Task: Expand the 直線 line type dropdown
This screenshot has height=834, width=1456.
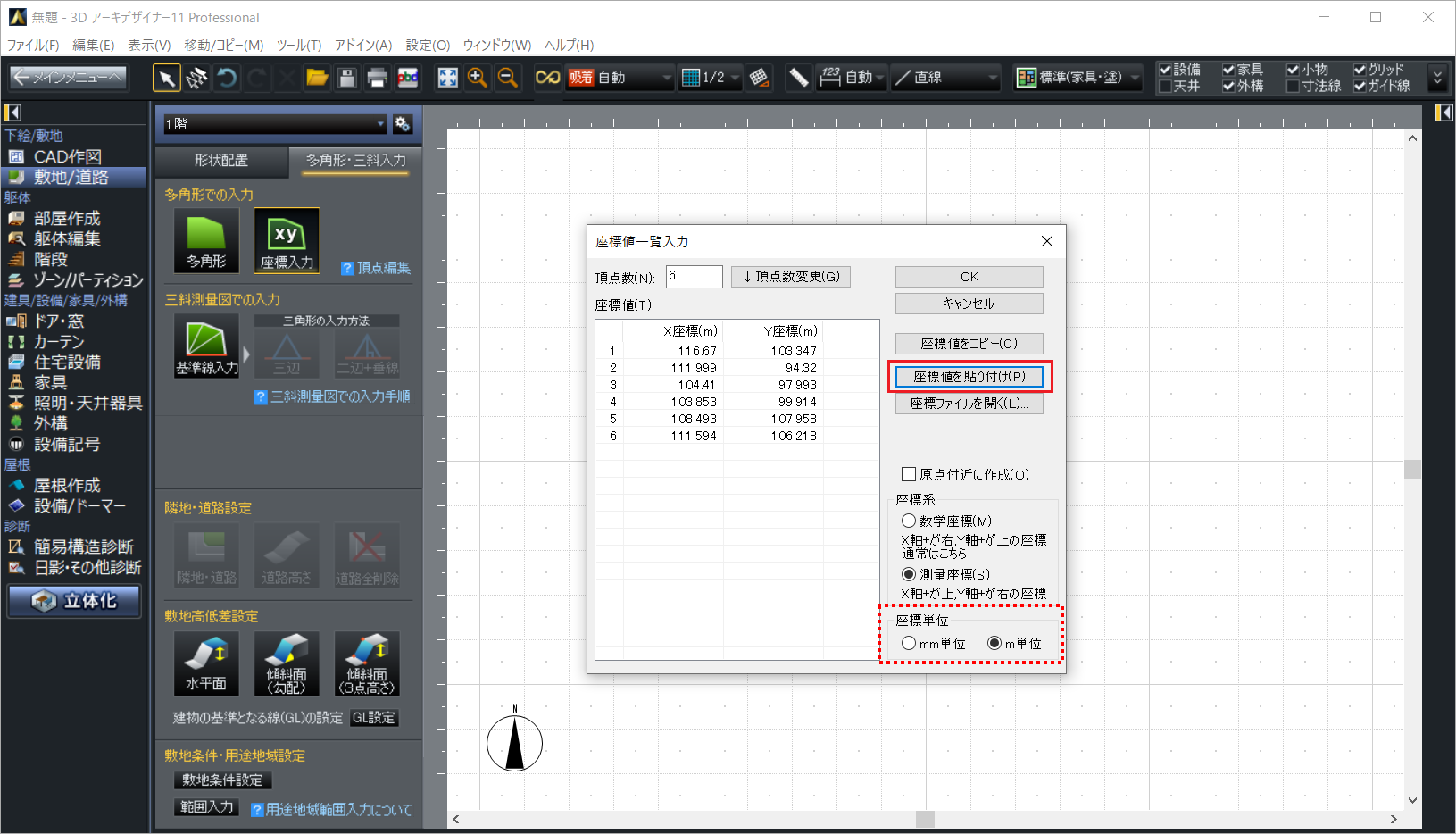Action: coord(947,78)
